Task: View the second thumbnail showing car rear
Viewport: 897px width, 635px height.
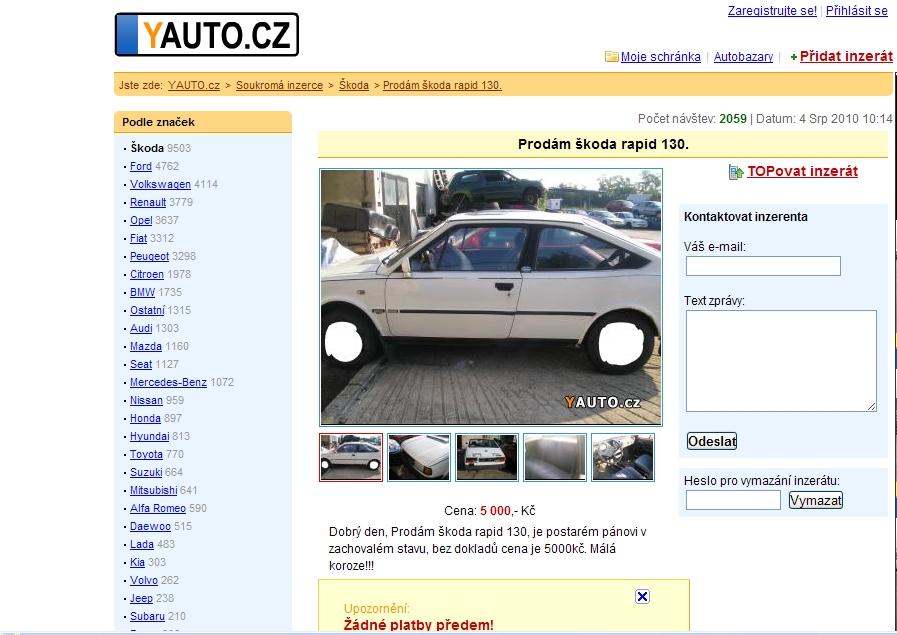Action: coord(419,457)
